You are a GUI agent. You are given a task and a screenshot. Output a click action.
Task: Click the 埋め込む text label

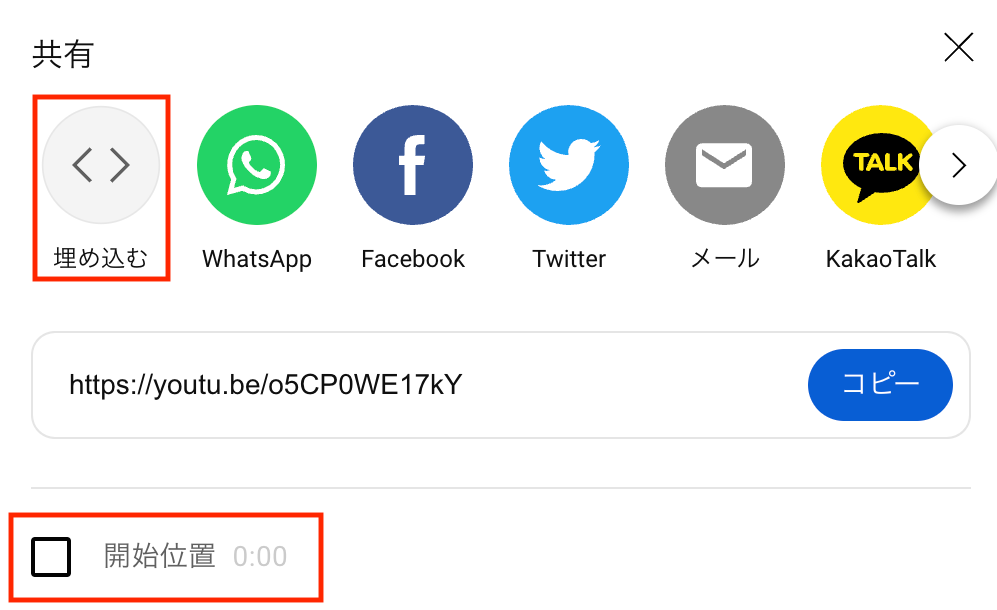click(101, 258)
